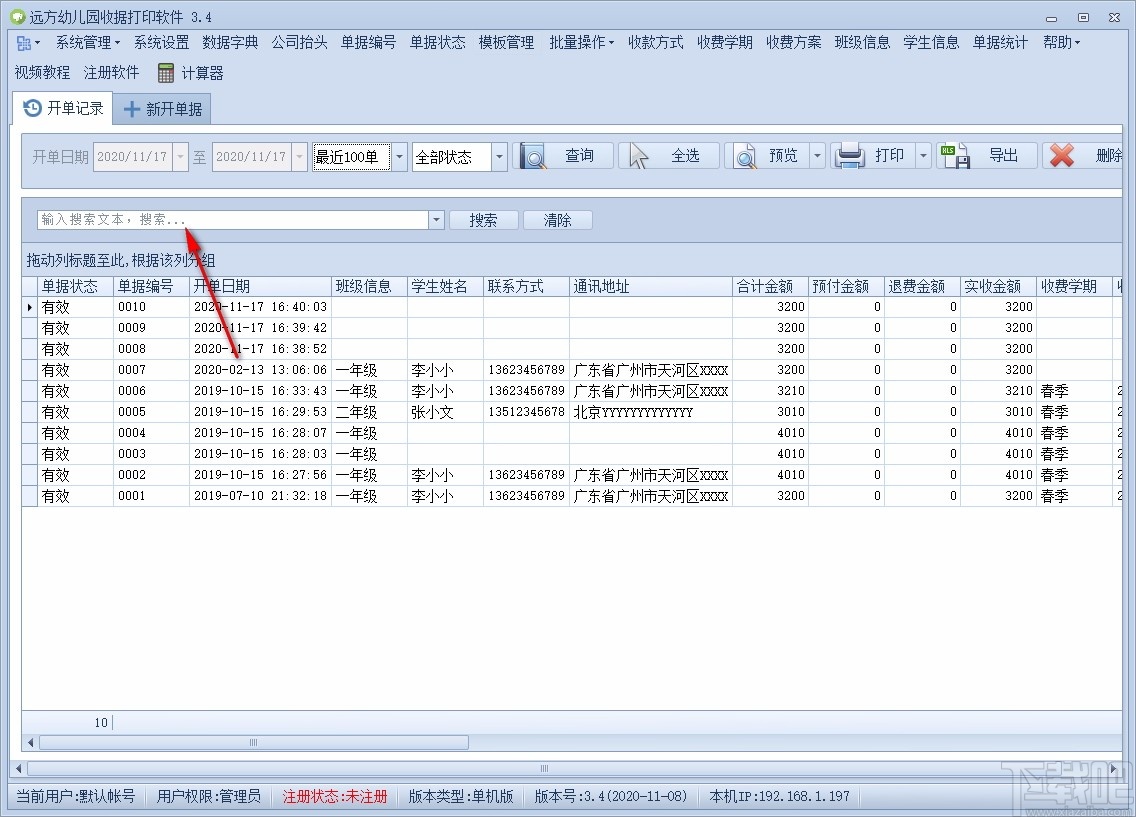Open 注册软件 menu item
Screen dimensions: 1136x817
(x=111, y=72)
